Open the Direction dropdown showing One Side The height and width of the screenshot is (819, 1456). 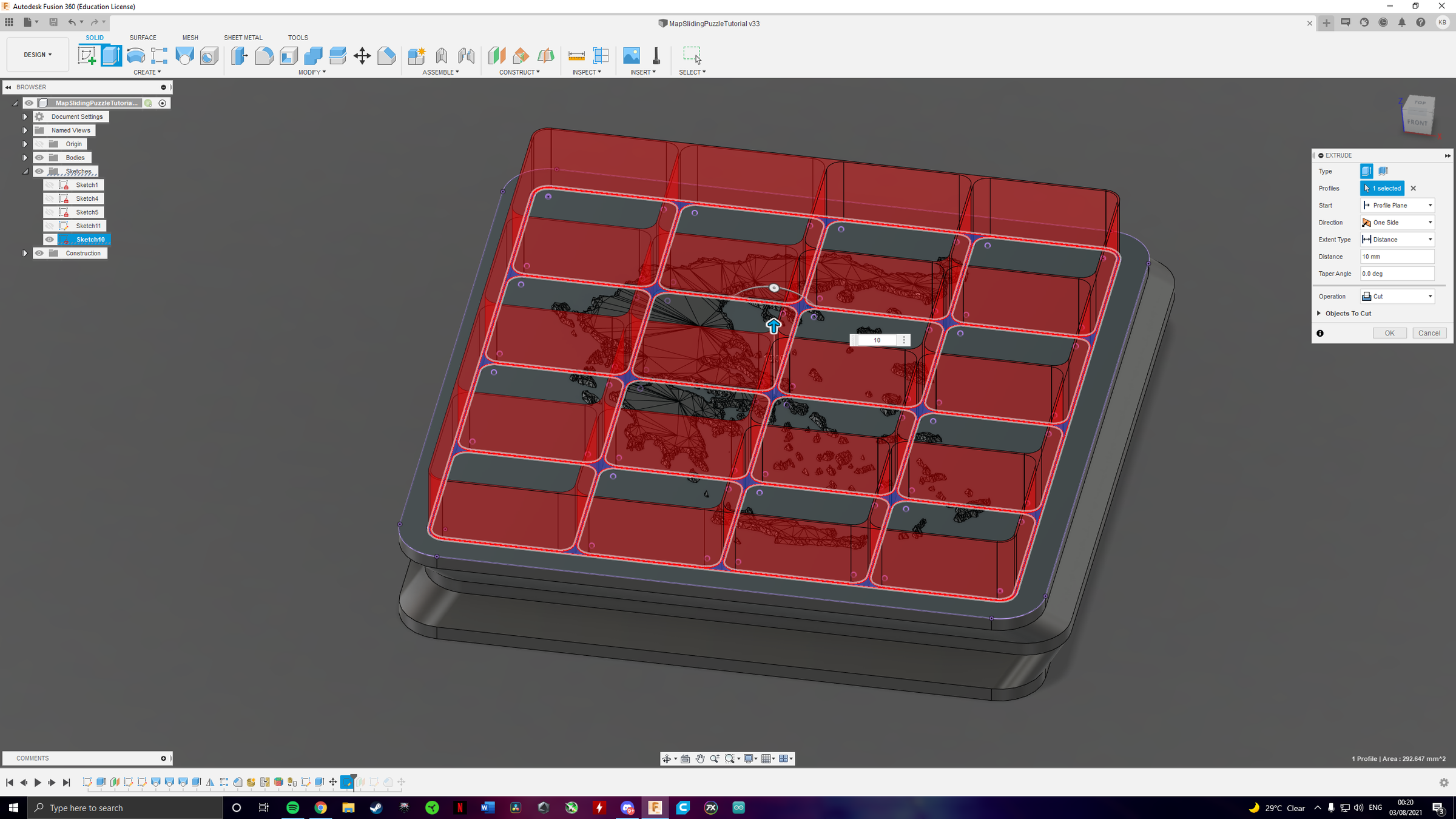1397,222
